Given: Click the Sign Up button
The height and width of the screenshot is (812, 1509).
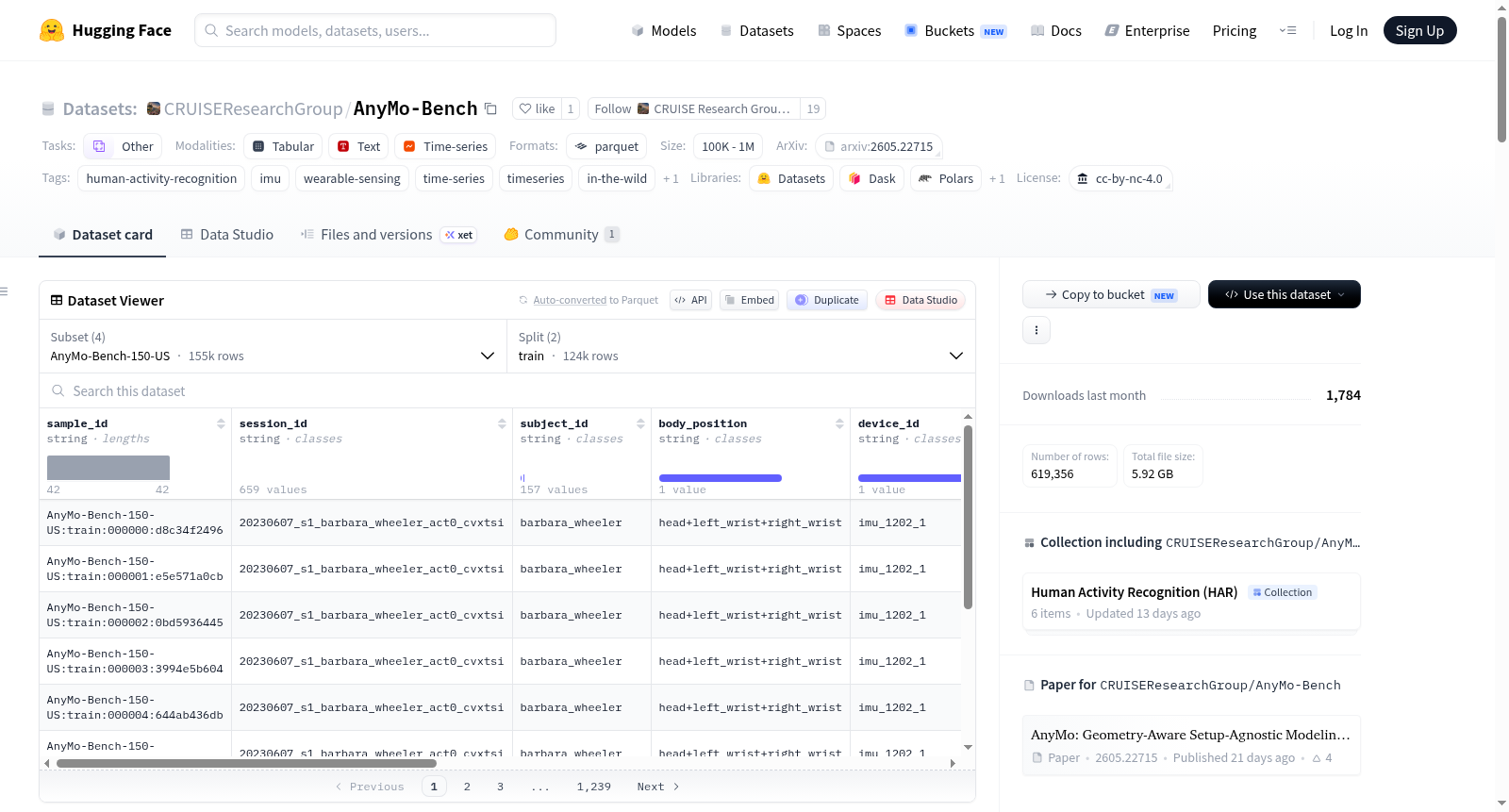Looking at the screenshot, I should click(1419, 30).
